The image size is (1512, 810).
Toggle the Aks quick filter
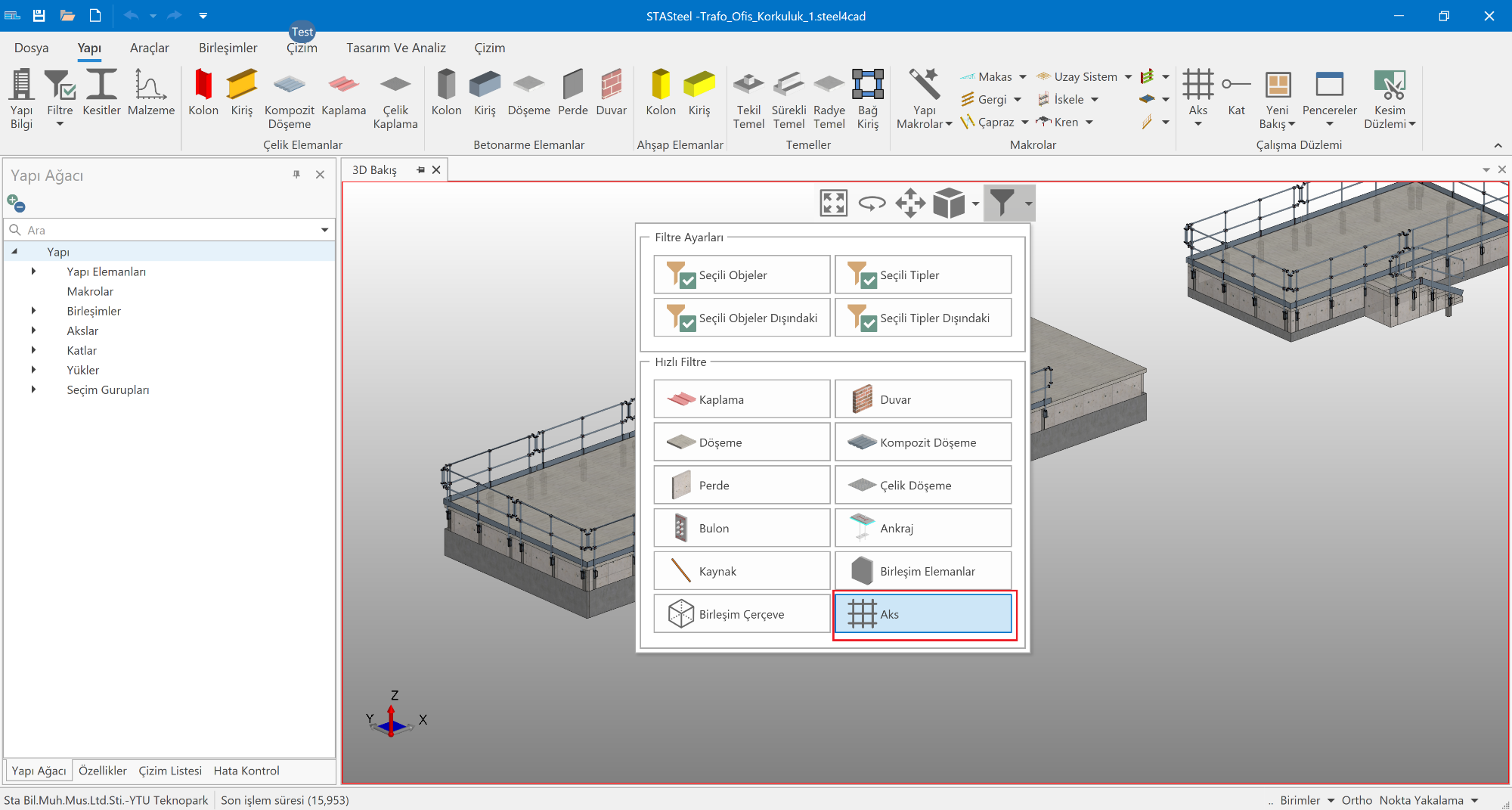[922, 614]
